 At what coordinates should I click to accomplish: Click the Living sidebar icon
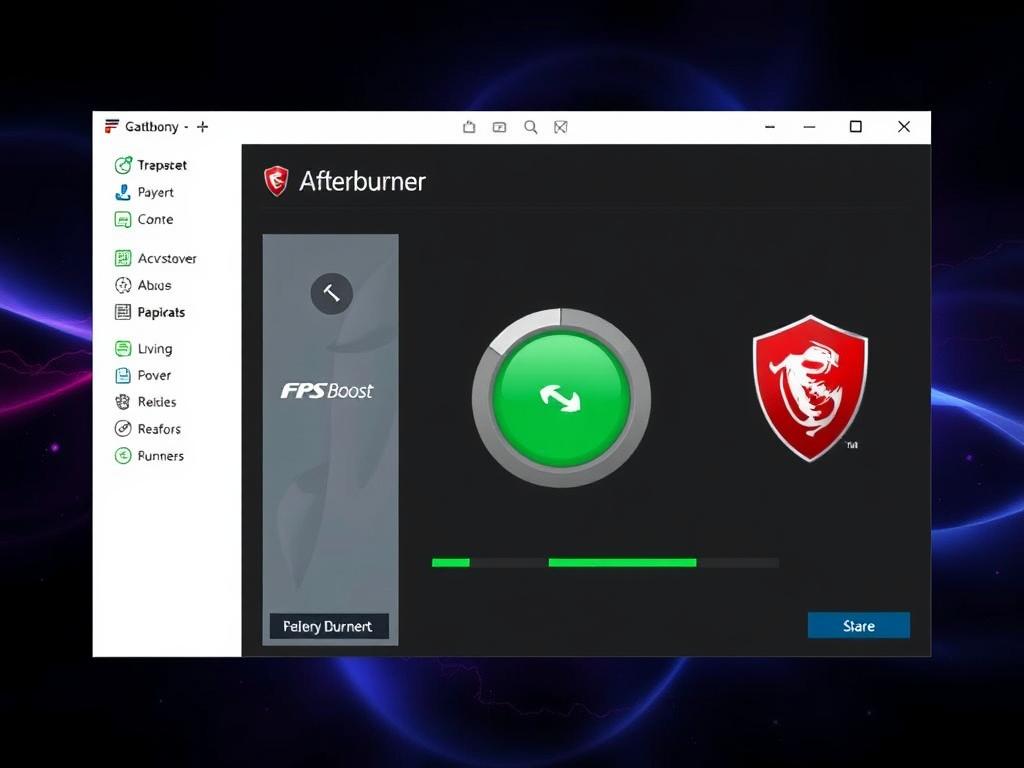point(123,349)
